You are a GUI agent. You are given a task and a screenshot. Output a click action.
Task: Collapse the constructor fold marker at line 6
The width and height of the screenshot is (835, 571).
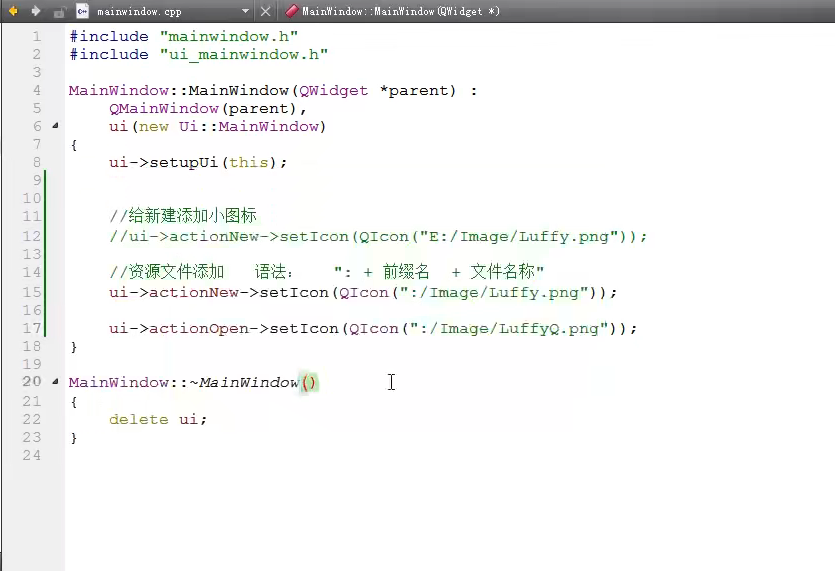[x=55, y=126]
